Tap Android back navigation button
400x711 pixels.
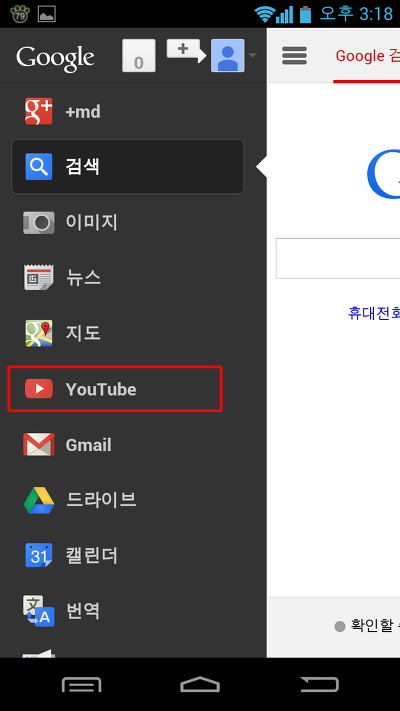click(x=319, y=684)
